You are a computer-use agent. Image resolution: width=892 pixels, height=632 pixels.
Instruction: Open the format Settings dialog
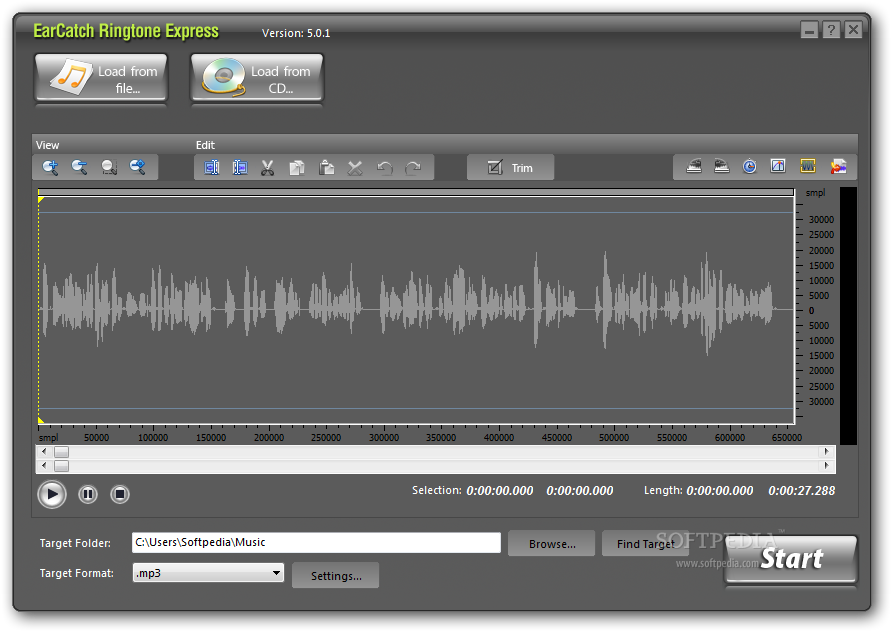(x=336, y=576)
